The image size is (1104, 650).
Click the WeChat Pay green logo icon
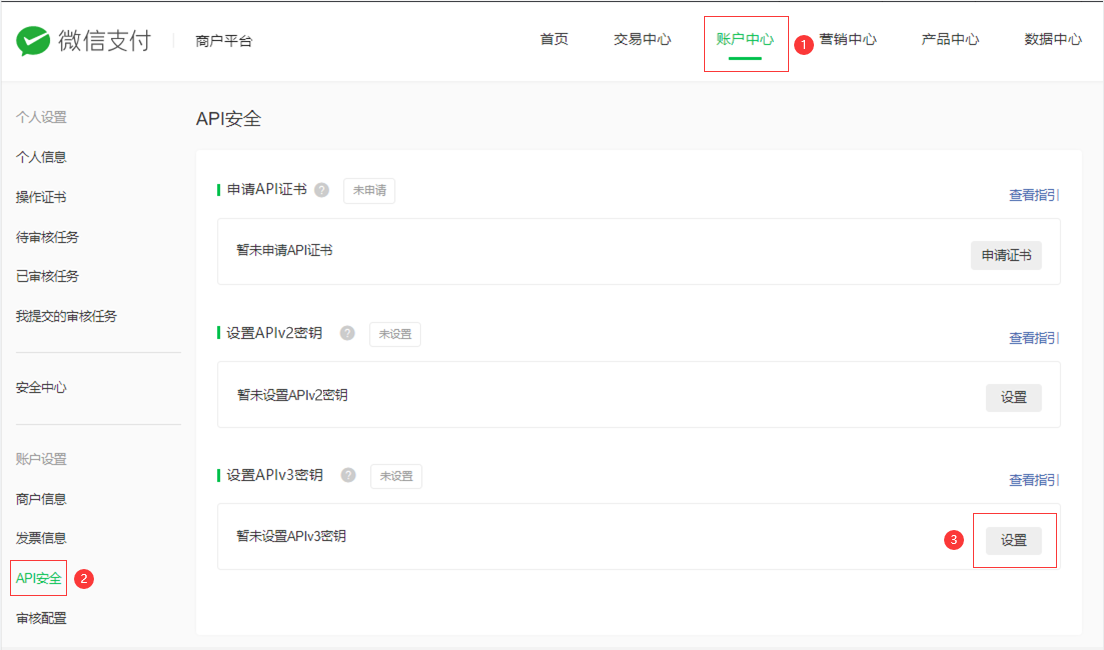point(34,41)
